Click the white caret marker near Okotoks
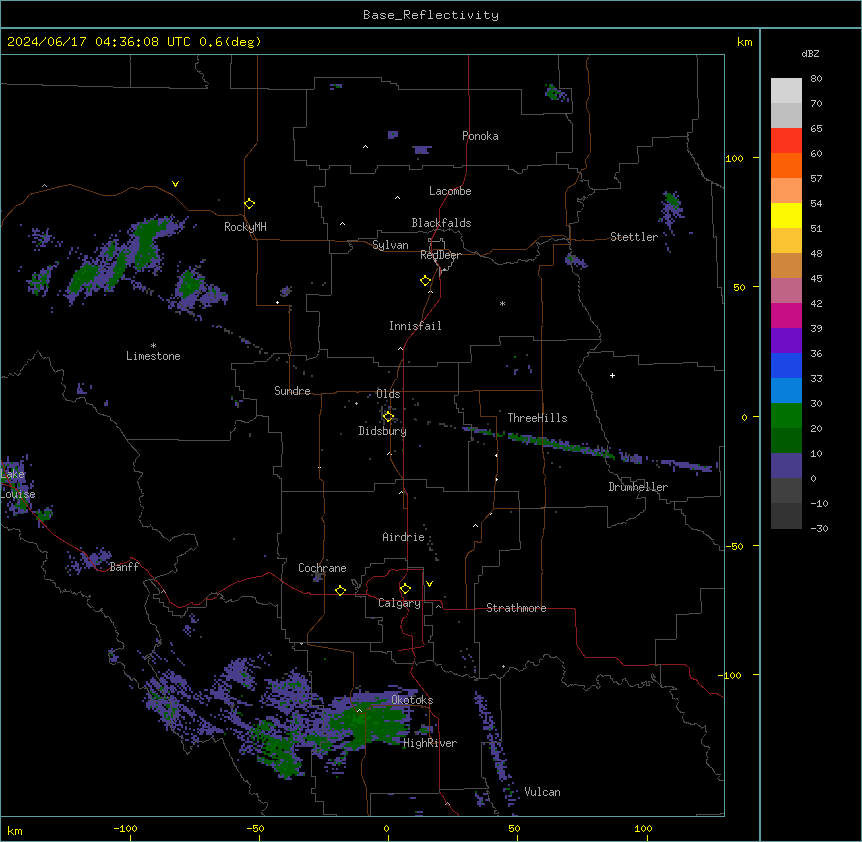 coord(360,711)
